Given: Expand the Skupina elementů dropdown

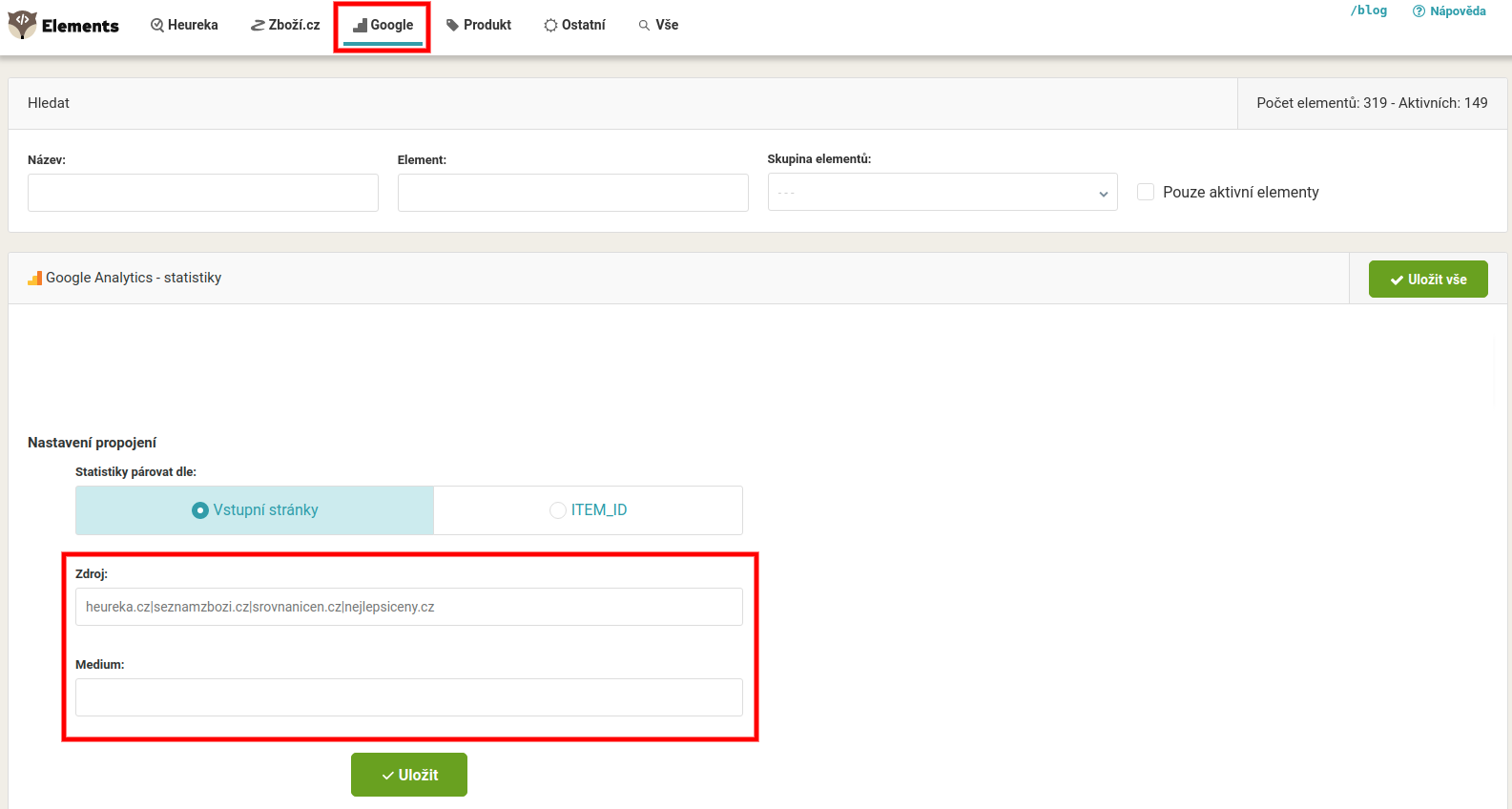Looking at the screenshot, I should click(x=942, y=192).
